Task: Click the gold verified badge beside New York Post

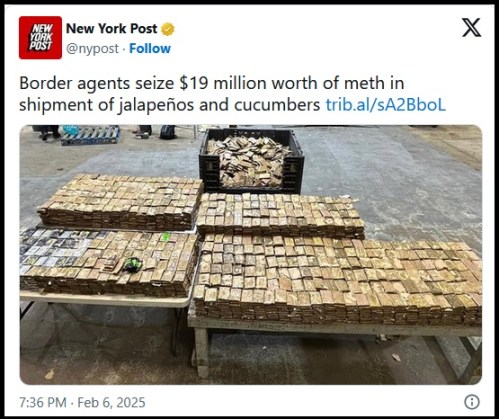Action: click(x=168, y=29)
